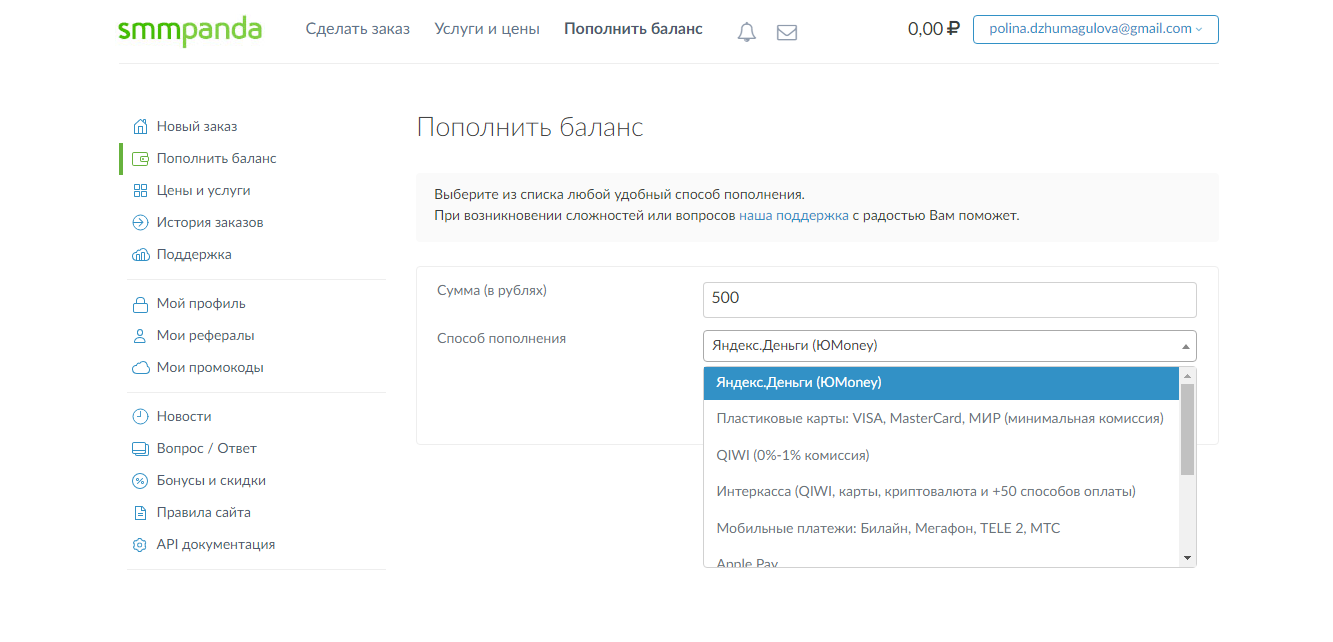Open Мои промокоды sidebar link
1333x642 pixels.
click(x=210, y=368)
